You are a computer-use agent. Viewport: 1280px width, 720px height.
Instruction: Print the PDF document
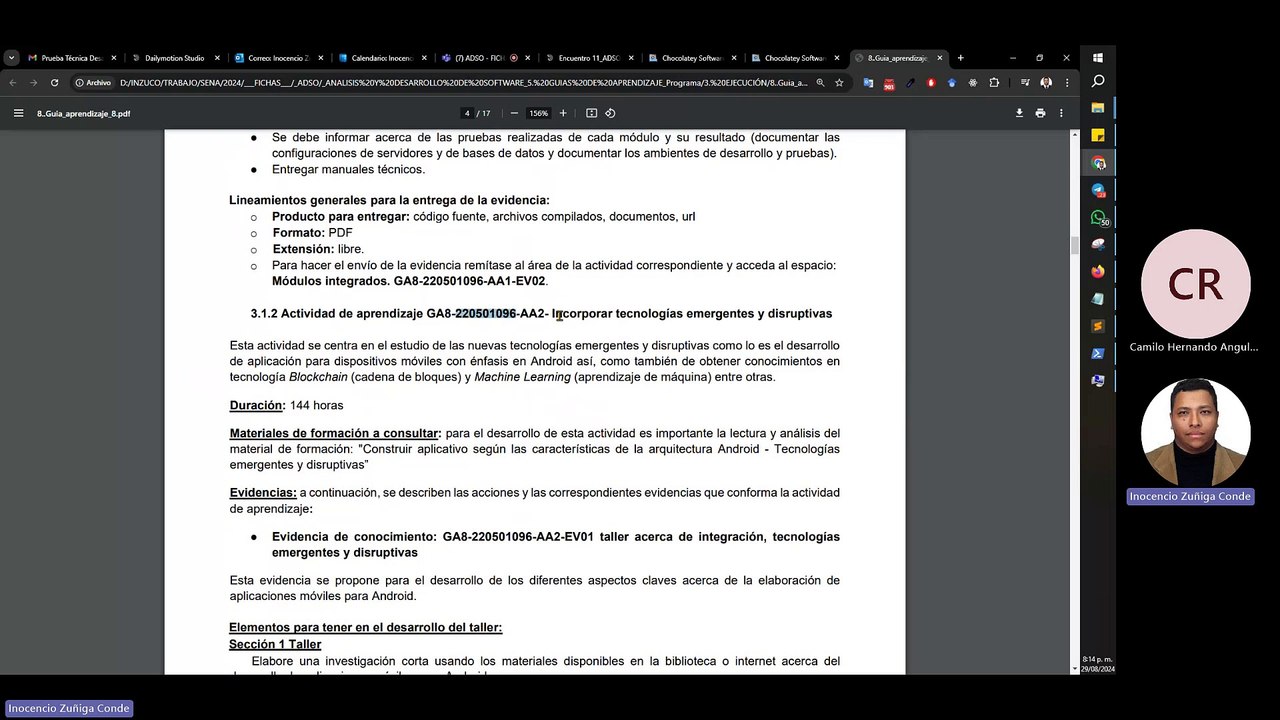[x=1040, y=113]
